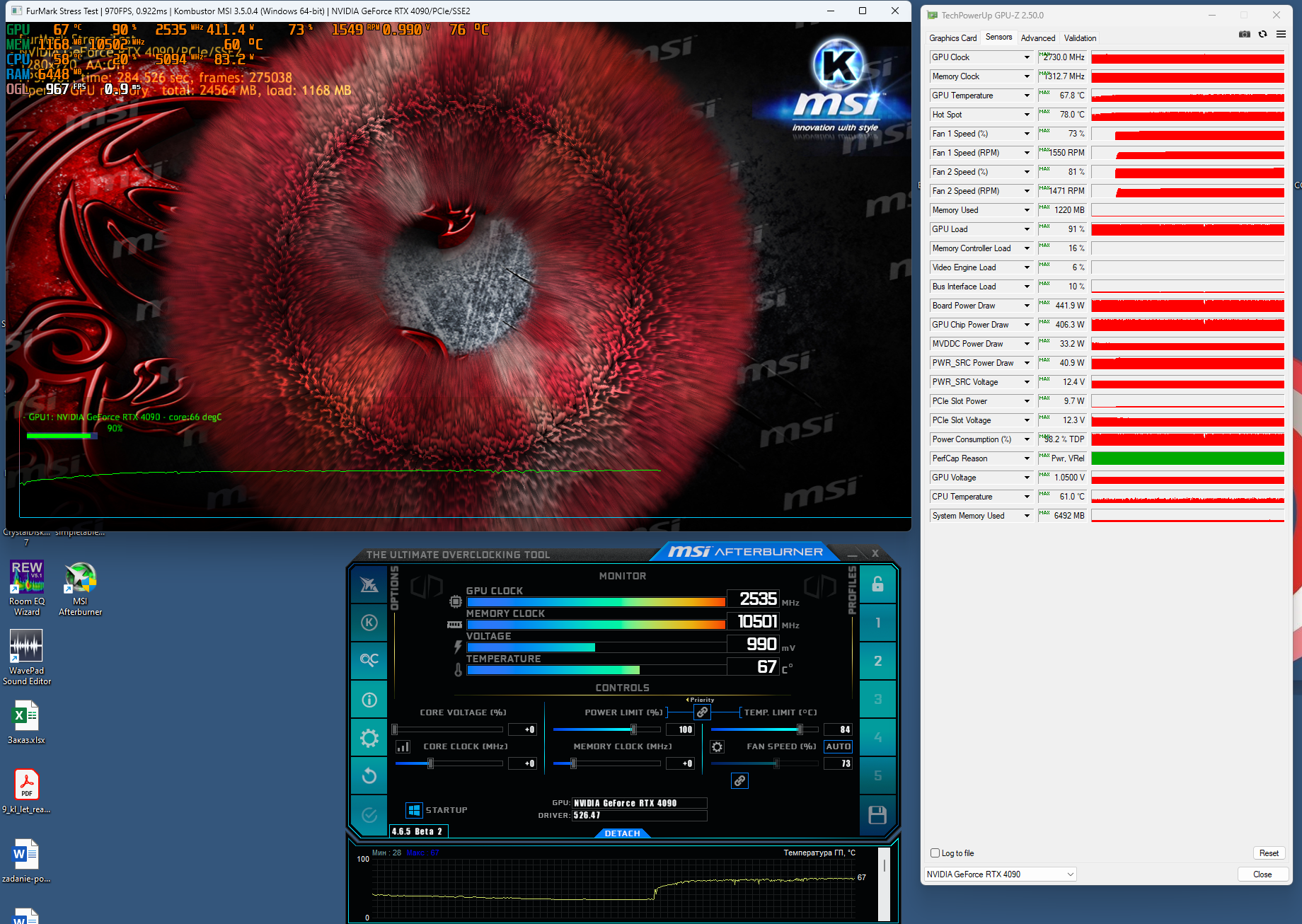
Task: Take a GPU-Z screenshot with the camera icon
Action: (1245, 34)
